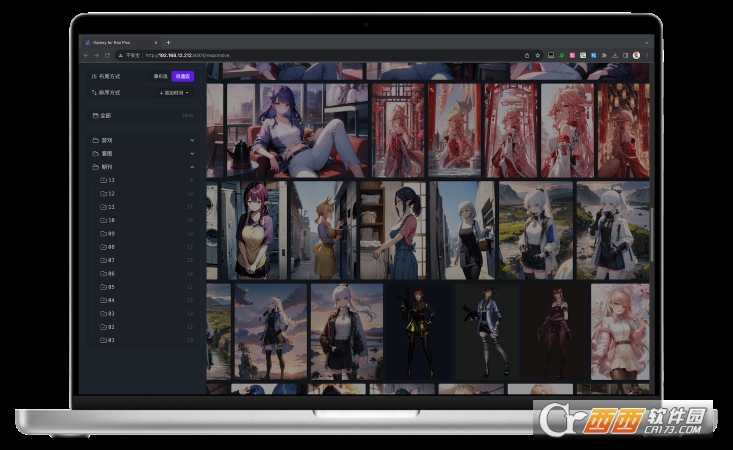The image size is (733, 450).
Task: Select the purple 自适应 layout option
Action: tap(183, 76)
